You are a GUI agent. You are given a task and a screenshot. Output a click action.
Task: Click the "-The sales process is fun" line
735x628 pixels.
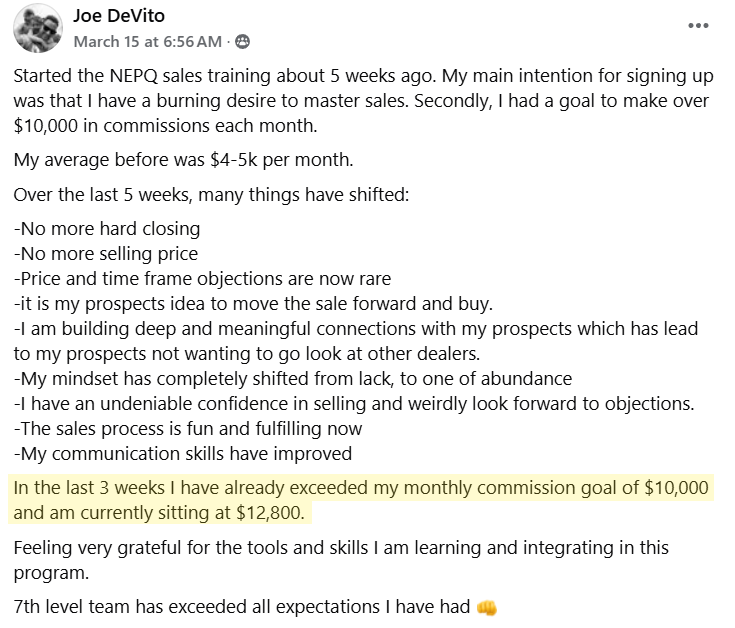tap(188, 428)
